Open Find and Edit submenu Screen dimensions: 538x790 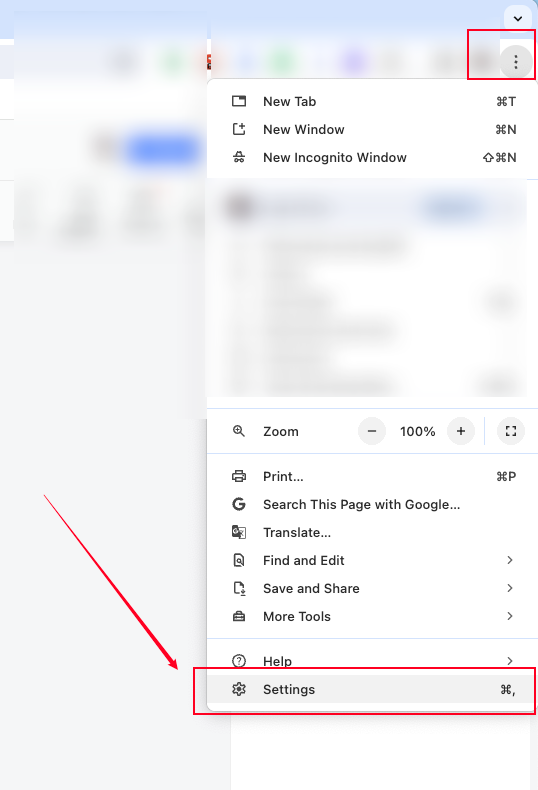pos(374,560)
